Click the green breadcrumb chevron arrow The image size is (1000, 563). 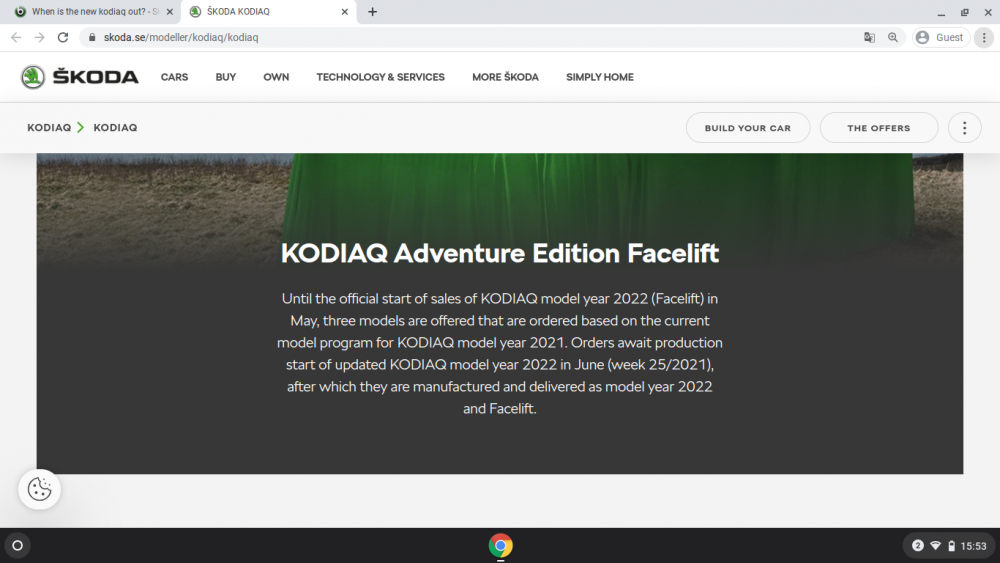[x=80, y=128]
